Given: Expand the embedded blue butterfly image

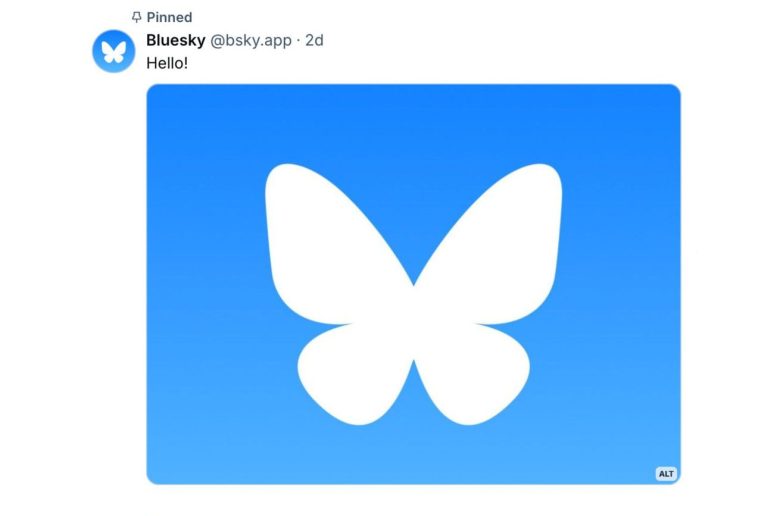Looking at the screenshot, I should (x=413, y=284).
